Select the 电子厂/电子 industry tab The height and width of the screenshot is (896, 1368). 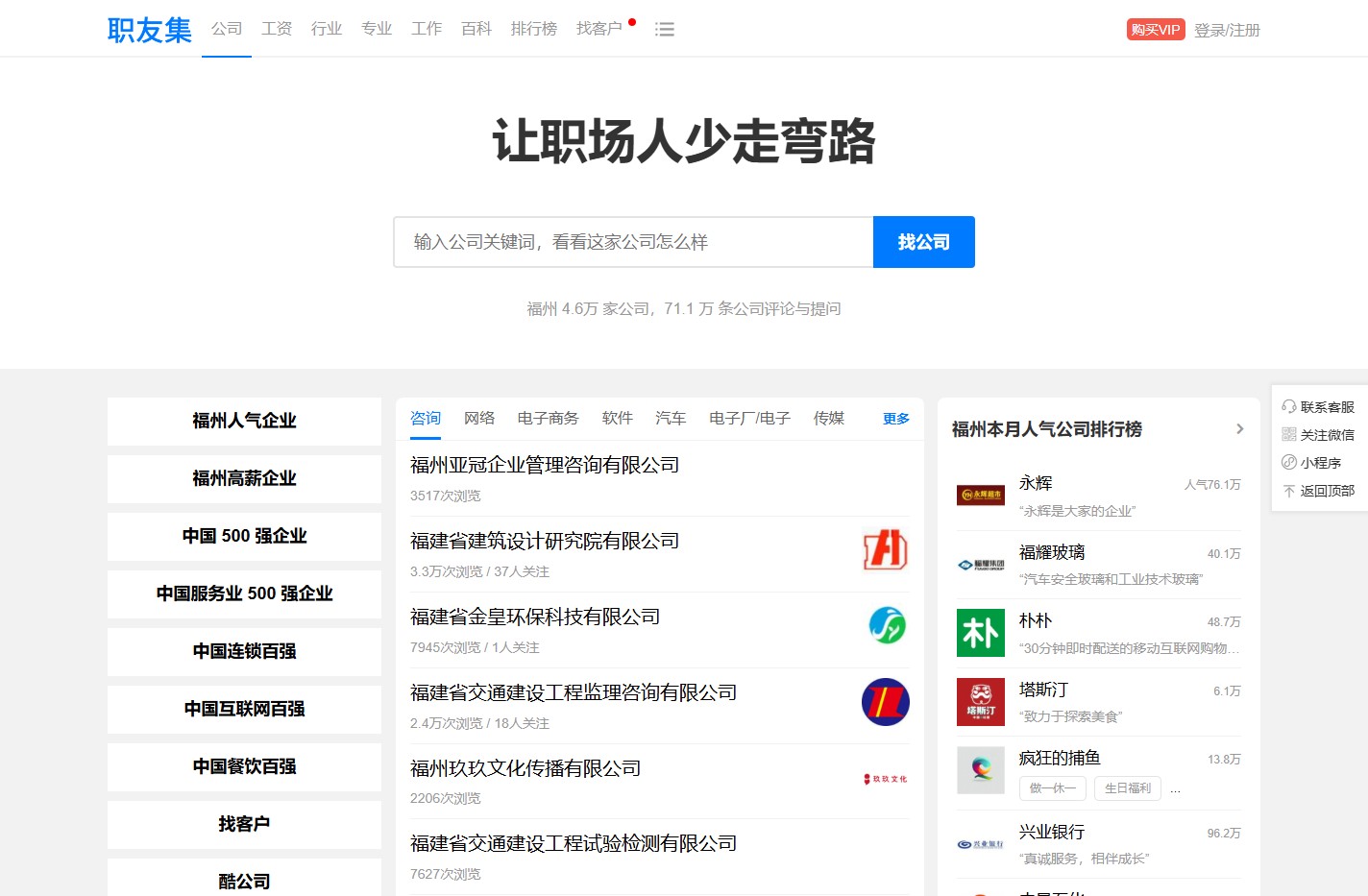(x=749, y=419)
